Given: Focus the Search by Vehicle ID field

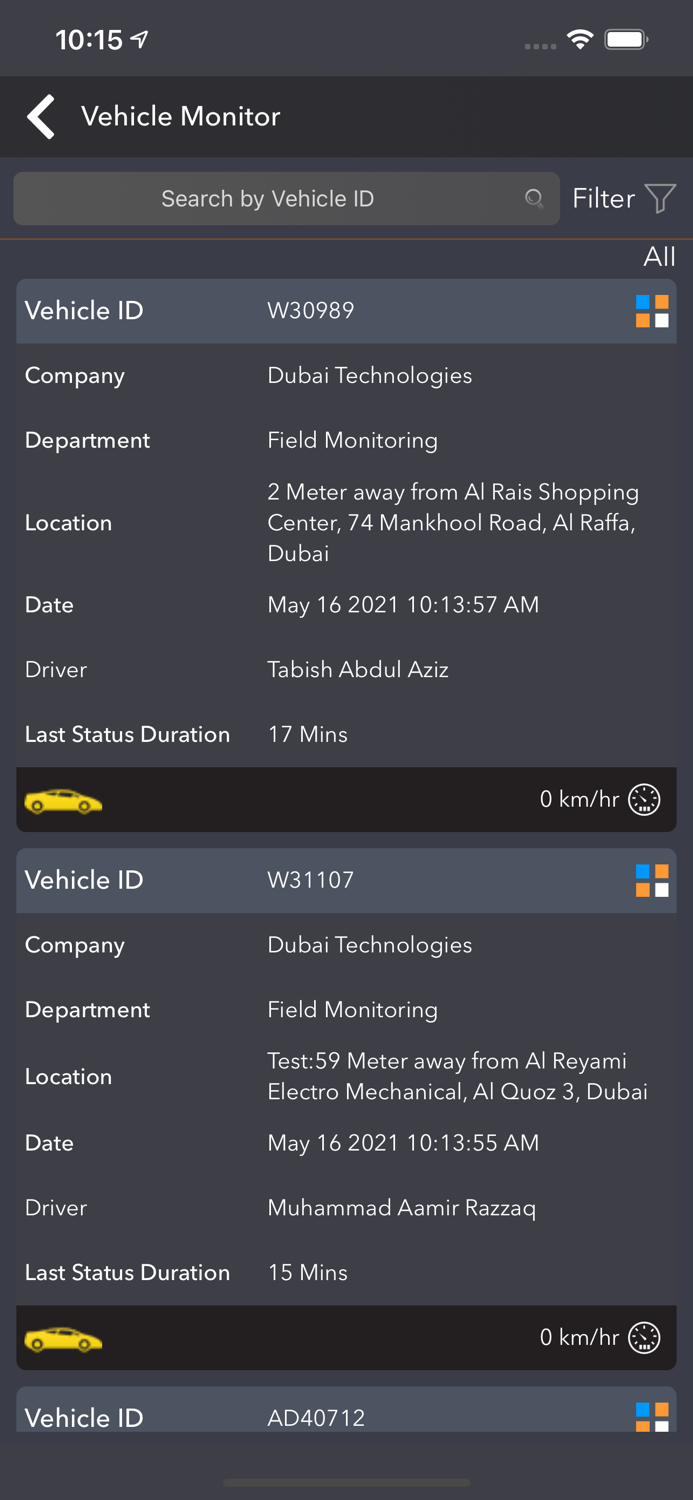Looking at the screenshot, I should click(x=268, y=199).
